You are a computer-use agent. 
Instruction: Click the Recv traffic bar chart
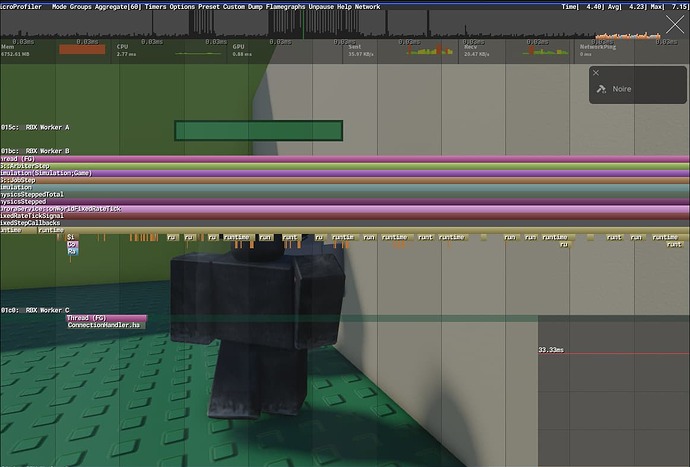coord(546,50)
